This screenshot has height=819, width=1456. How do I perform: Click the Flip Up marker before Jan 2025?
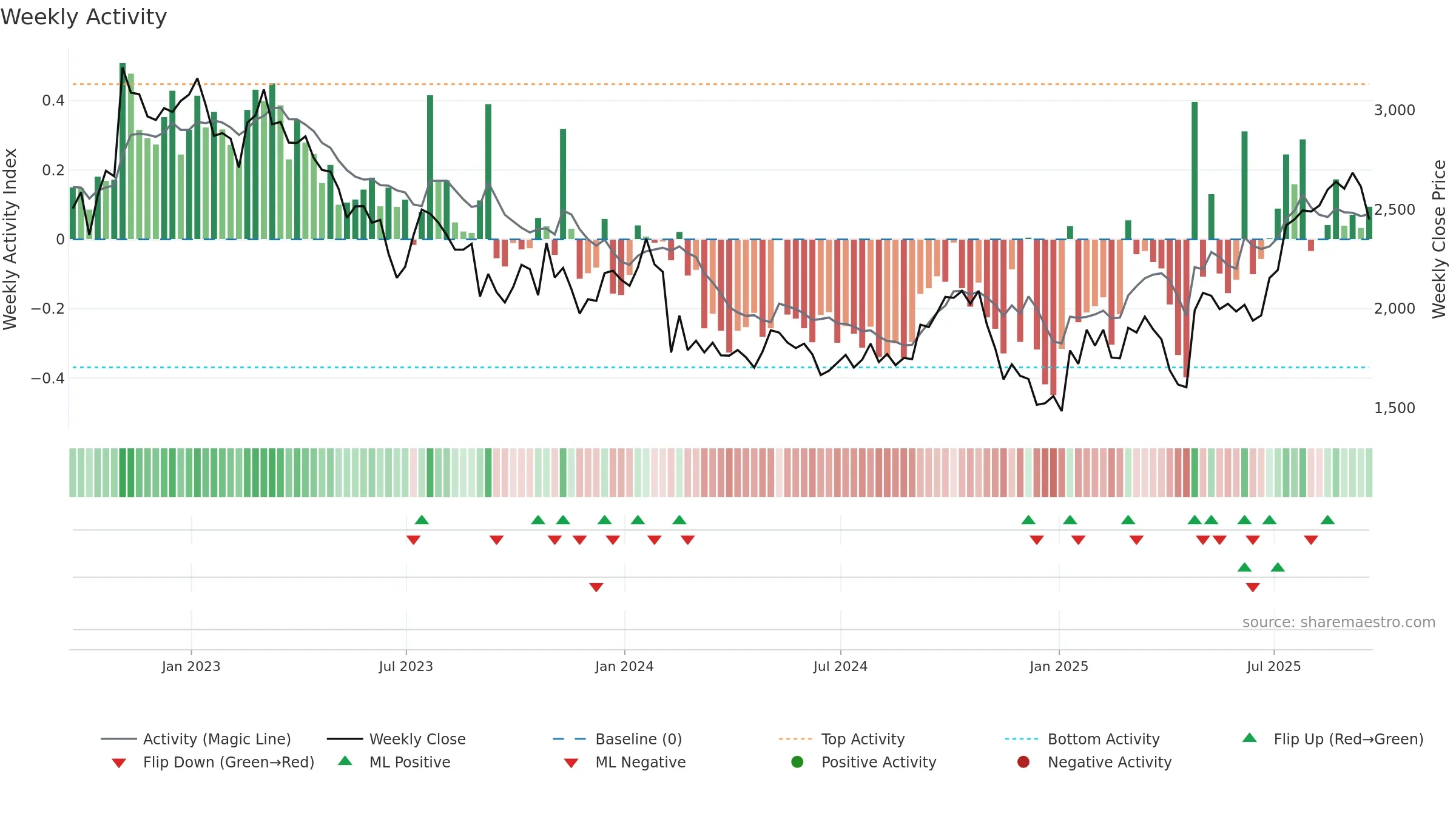pos(1028,520)
